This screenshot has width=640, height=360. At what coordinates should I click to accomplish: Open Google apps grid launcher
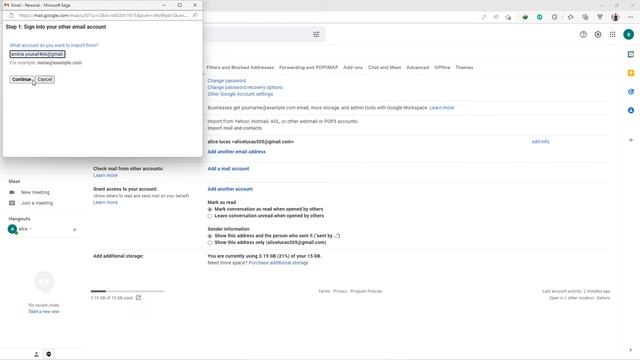pos(612,35)
